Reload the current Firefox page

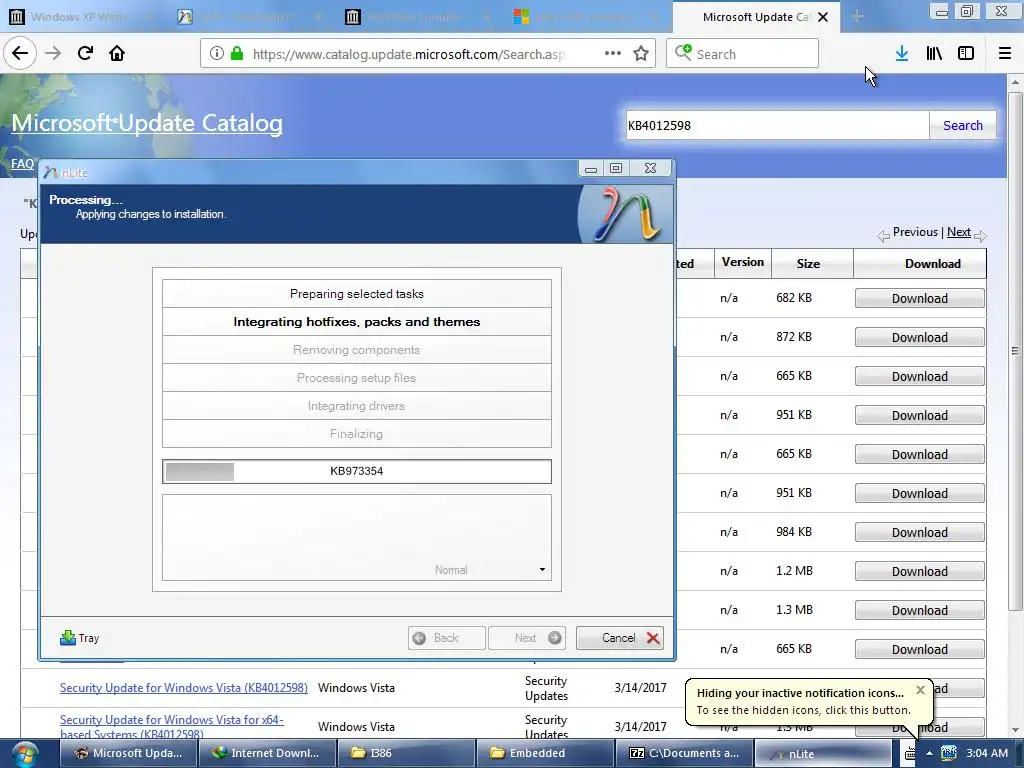point(85,54)
